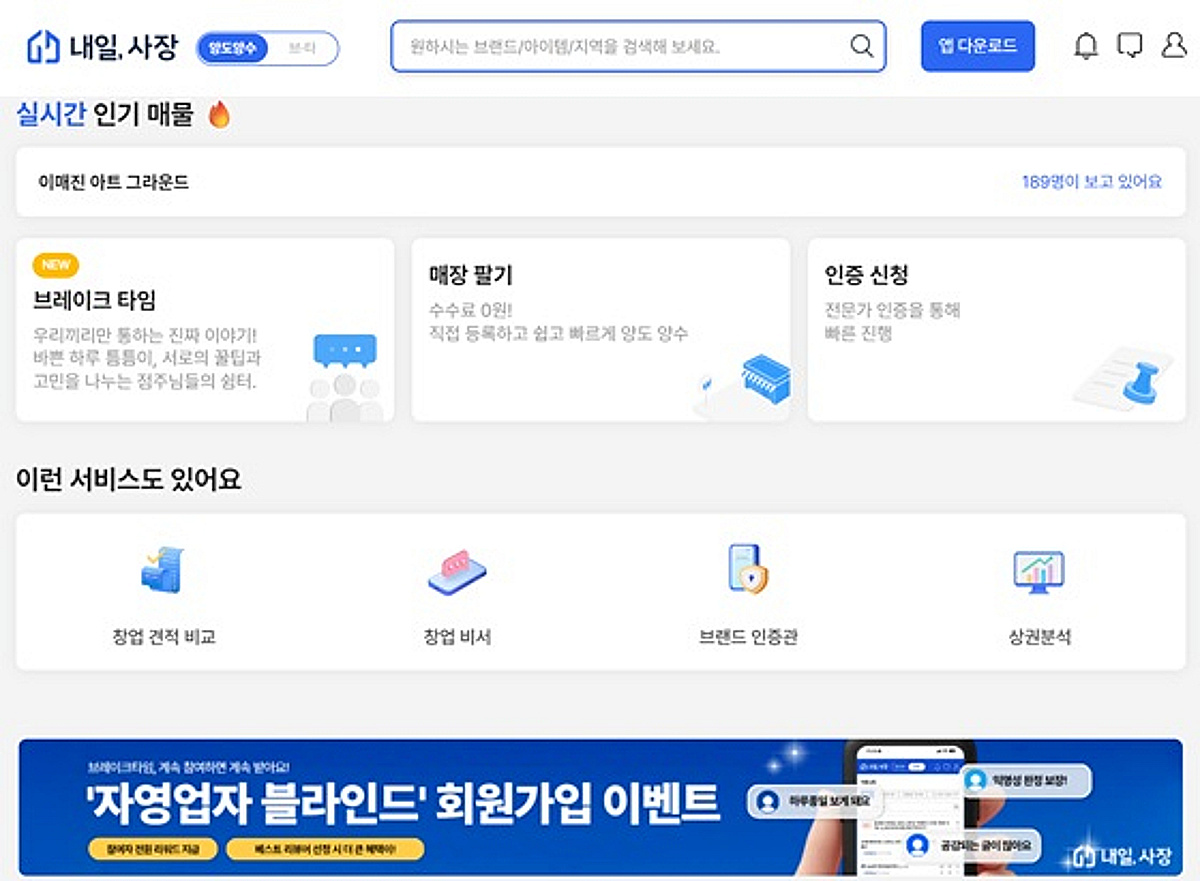Select the 창업 견적 비교 service icon
The width and height of the screenshot is (1200, 881).
pyautogui.click(x=162, y=570)
